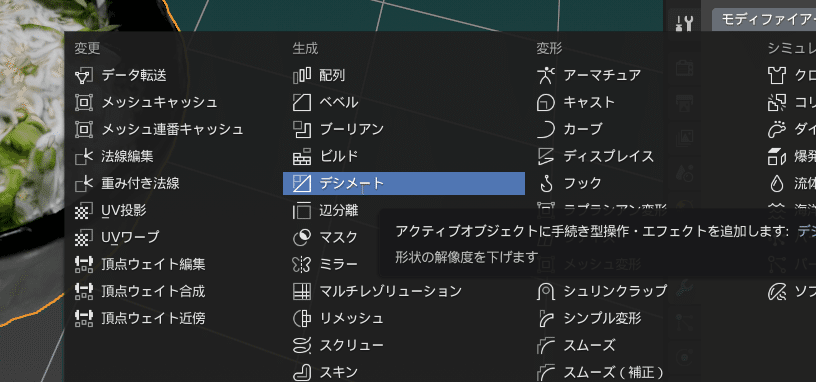Choose マルチレゾリューション from the generate column
This screenshot has height=382, width=816.
pyautogui.click(x=390, y=291)
